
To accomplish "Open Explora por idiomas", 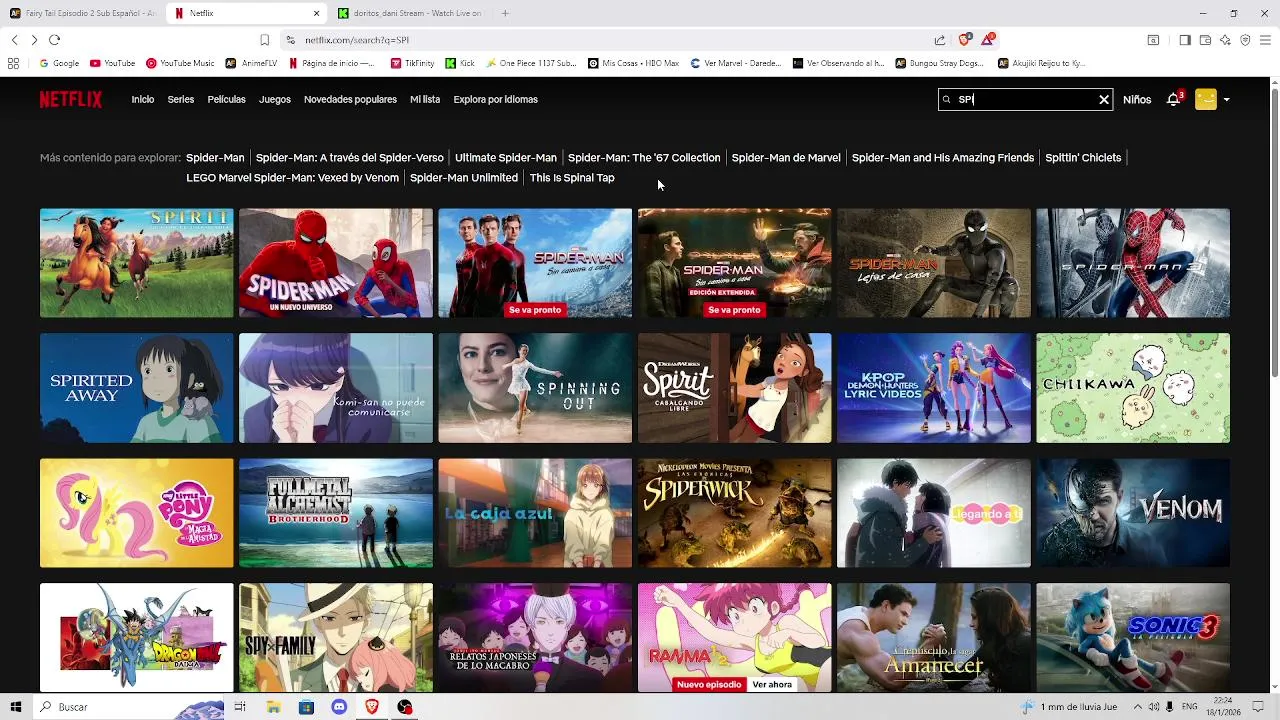I will [x=495, y=100].
